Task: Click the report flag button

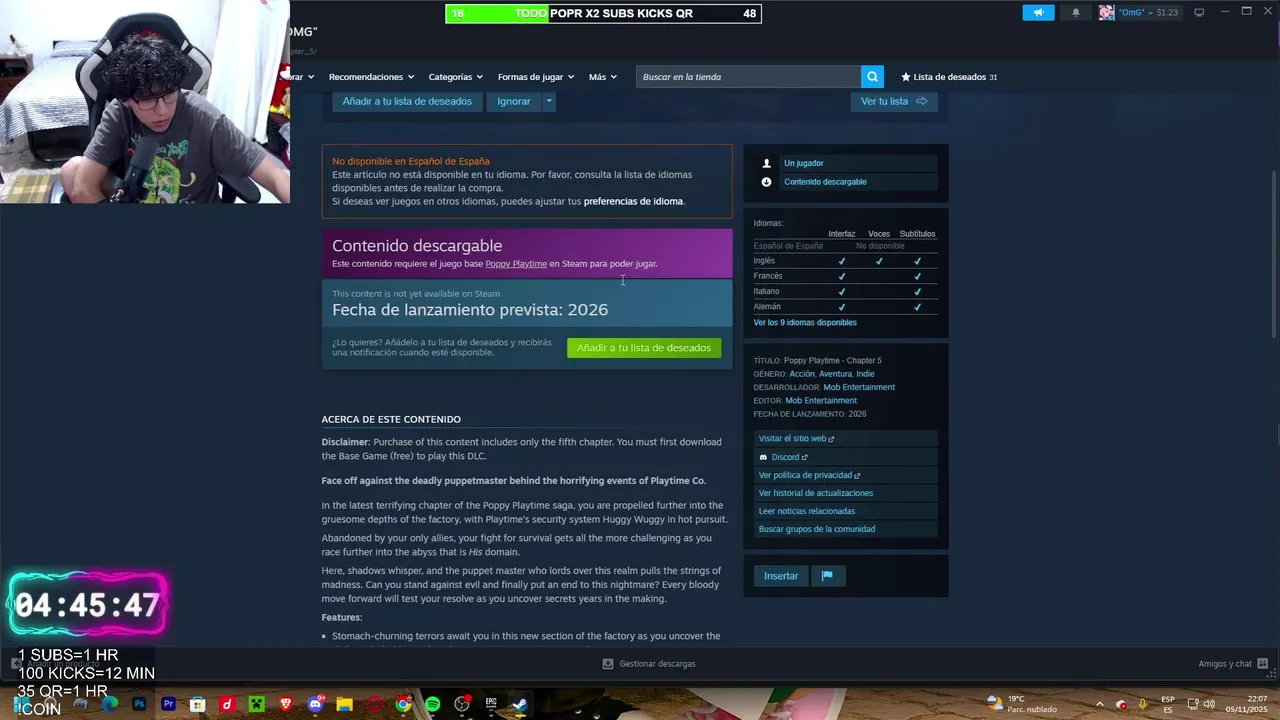Action: click(x=827, y=576)
